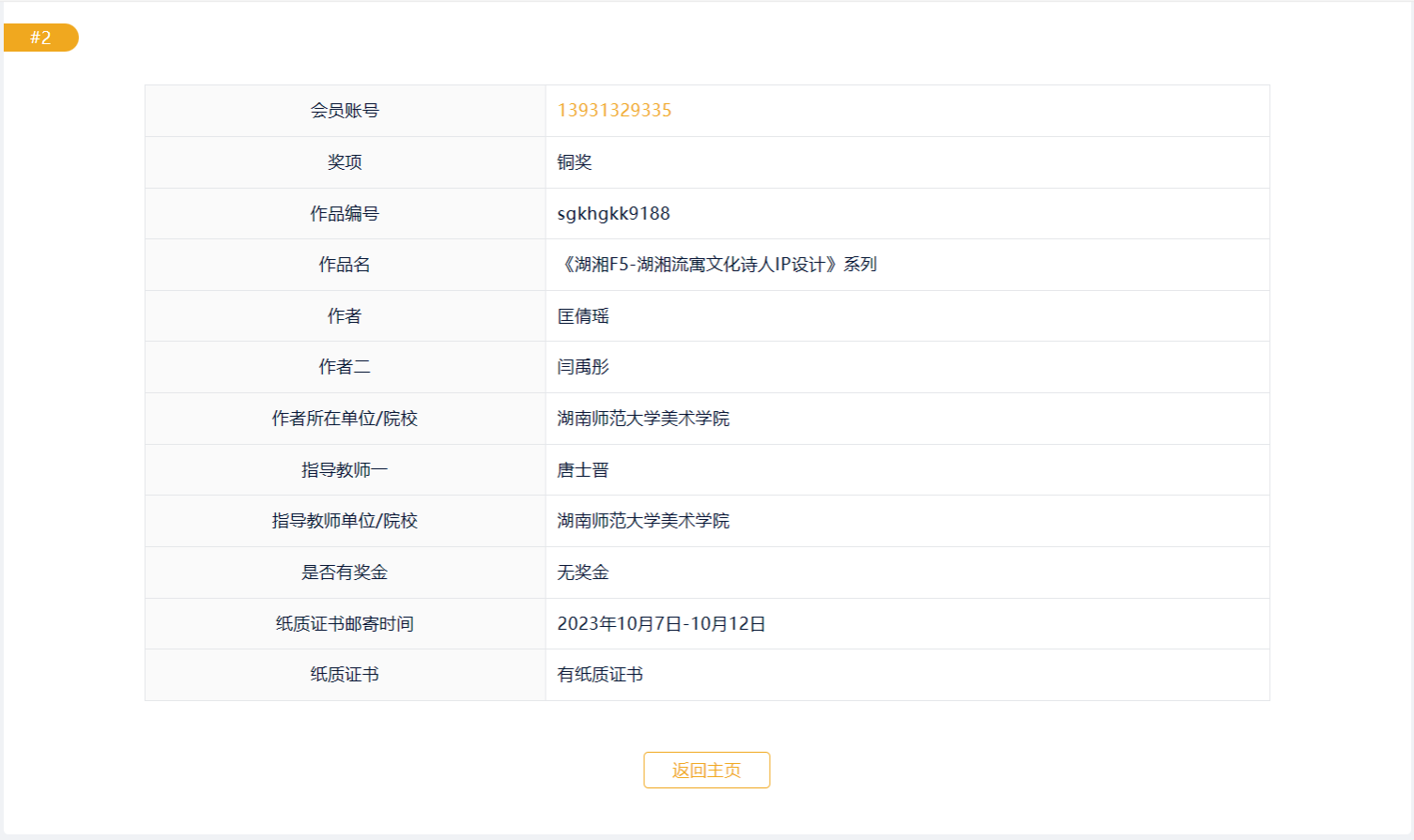Click the 无奖金 value cell

pyautogui.click(x=583, y=573)
